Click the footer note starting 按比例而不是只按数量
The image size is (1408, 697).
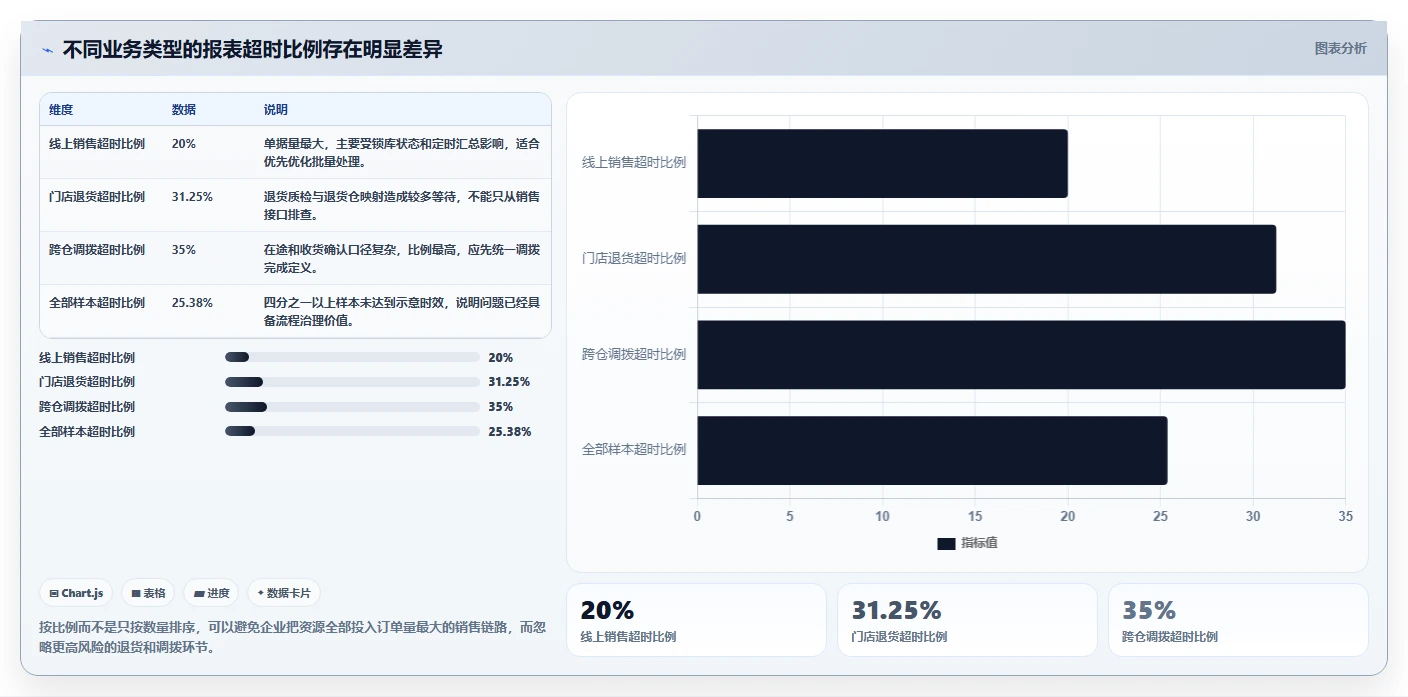(292, 637)
